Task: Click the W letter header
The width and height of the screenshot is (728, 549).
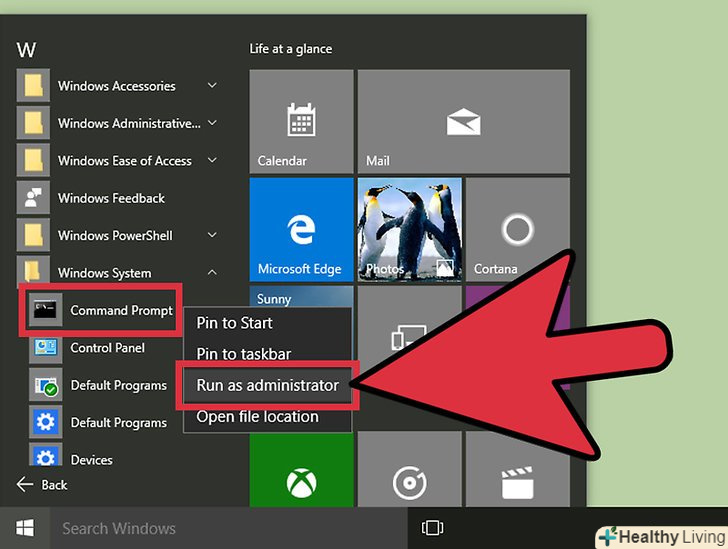Action: 26,49
